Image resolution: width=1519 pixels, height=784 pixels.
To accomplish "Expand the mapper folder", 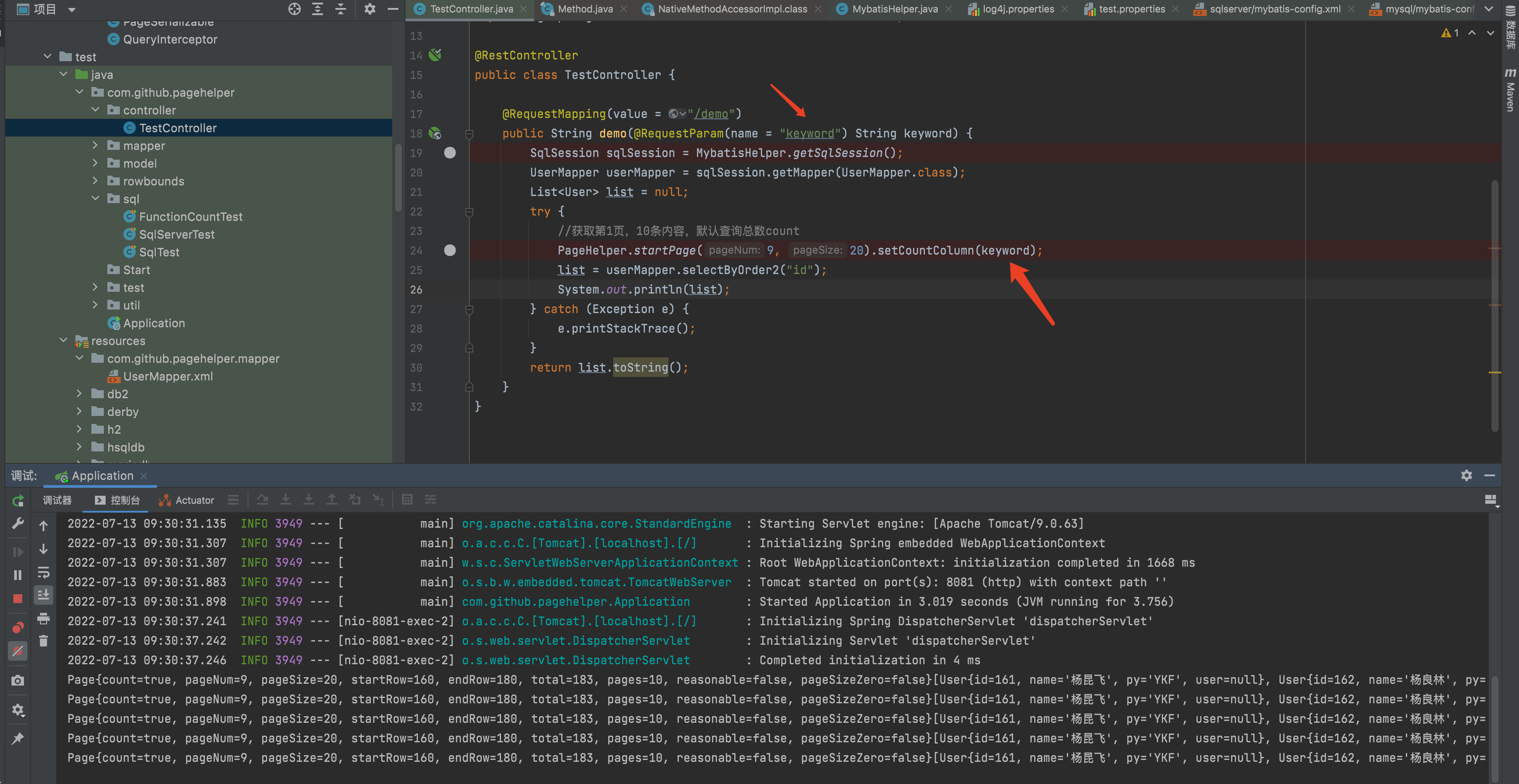I will click(95, 145).
